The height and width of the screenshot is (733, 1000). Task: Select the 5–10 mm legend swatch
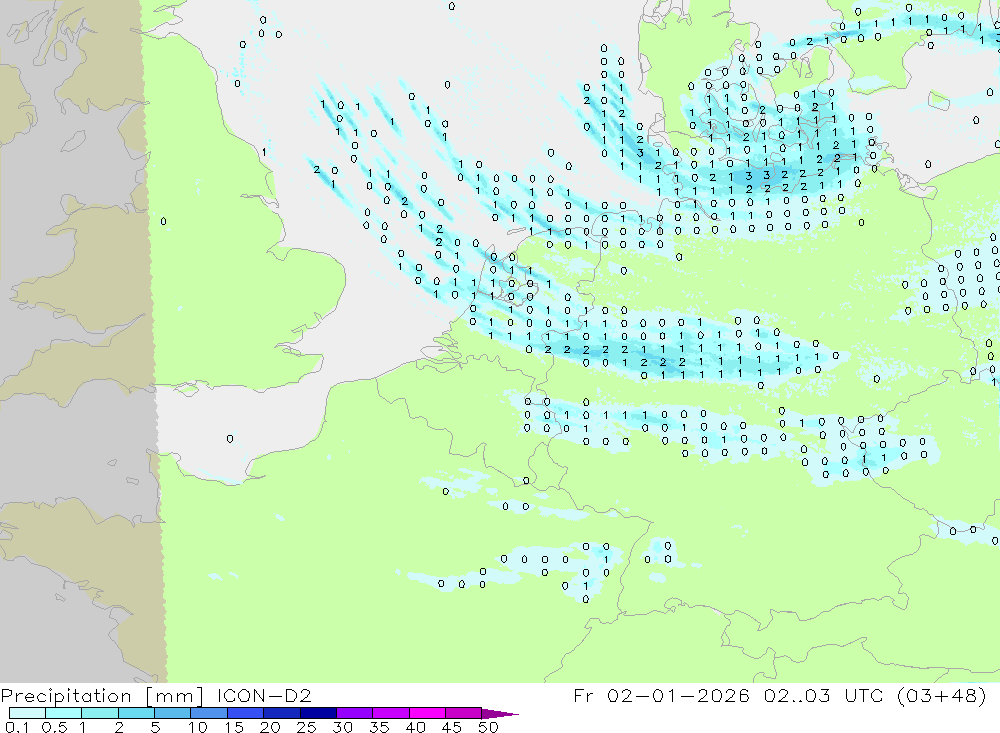[x=172, y=713]
